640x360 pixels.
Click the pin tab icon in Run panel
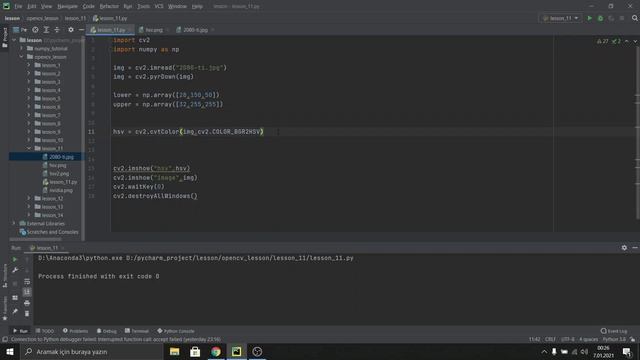pyautogui.click(x=15, y=311)
